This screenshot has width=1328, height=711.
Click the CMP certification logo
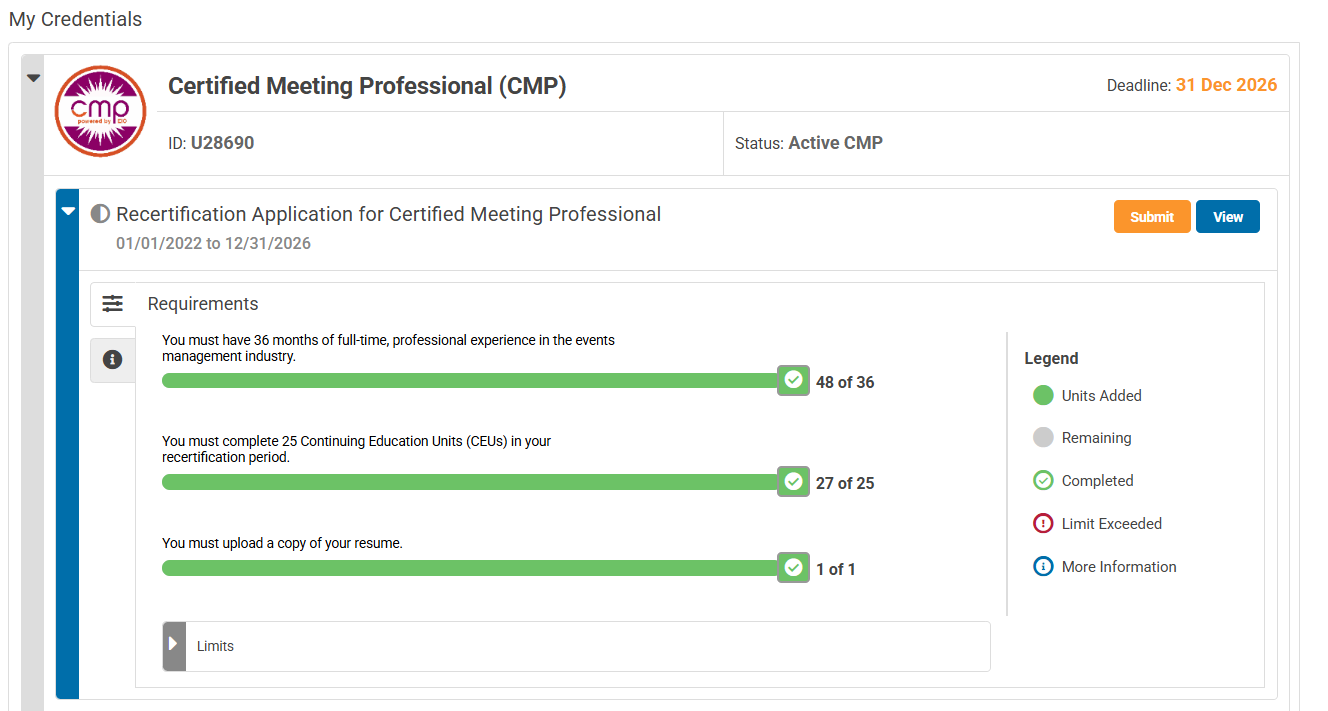click(100, 111)
